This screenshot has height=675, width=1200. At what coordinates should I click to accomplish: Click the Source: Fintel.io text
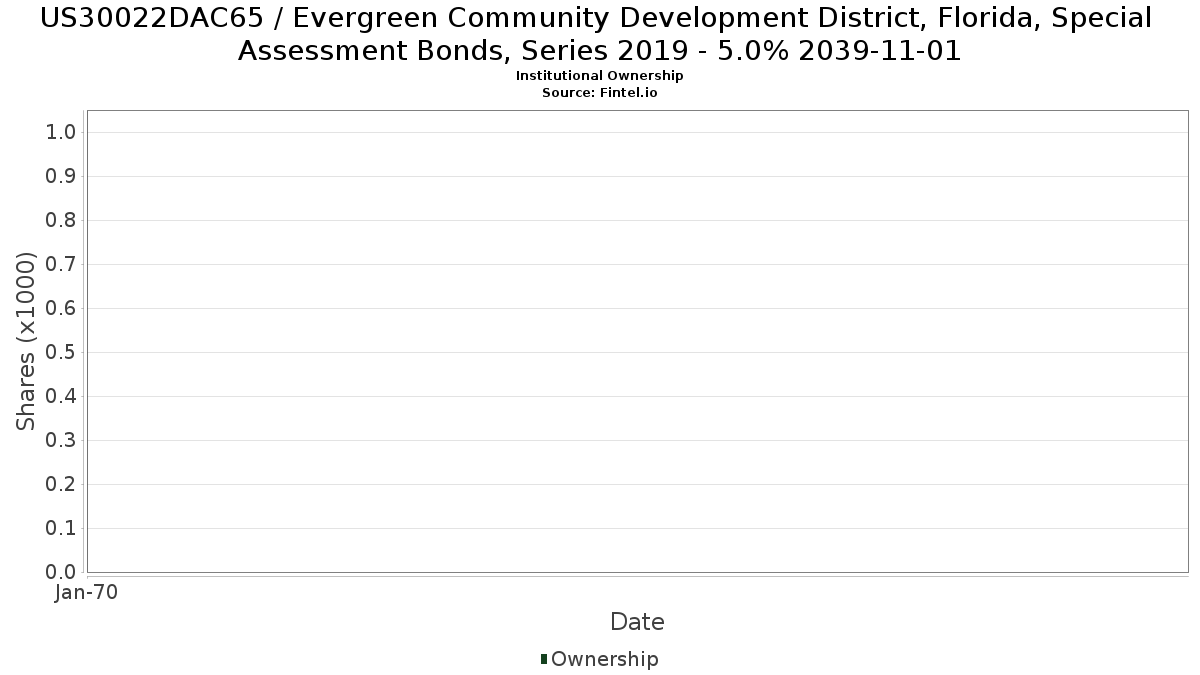(599, 92)
